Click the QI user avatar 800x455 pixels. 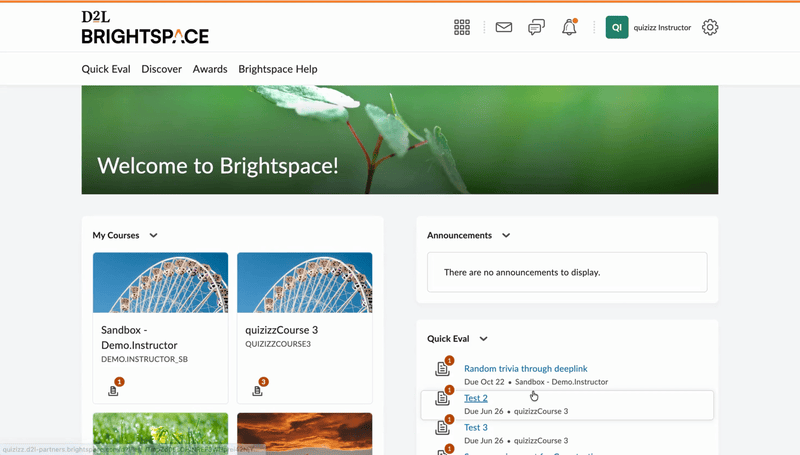617,28
